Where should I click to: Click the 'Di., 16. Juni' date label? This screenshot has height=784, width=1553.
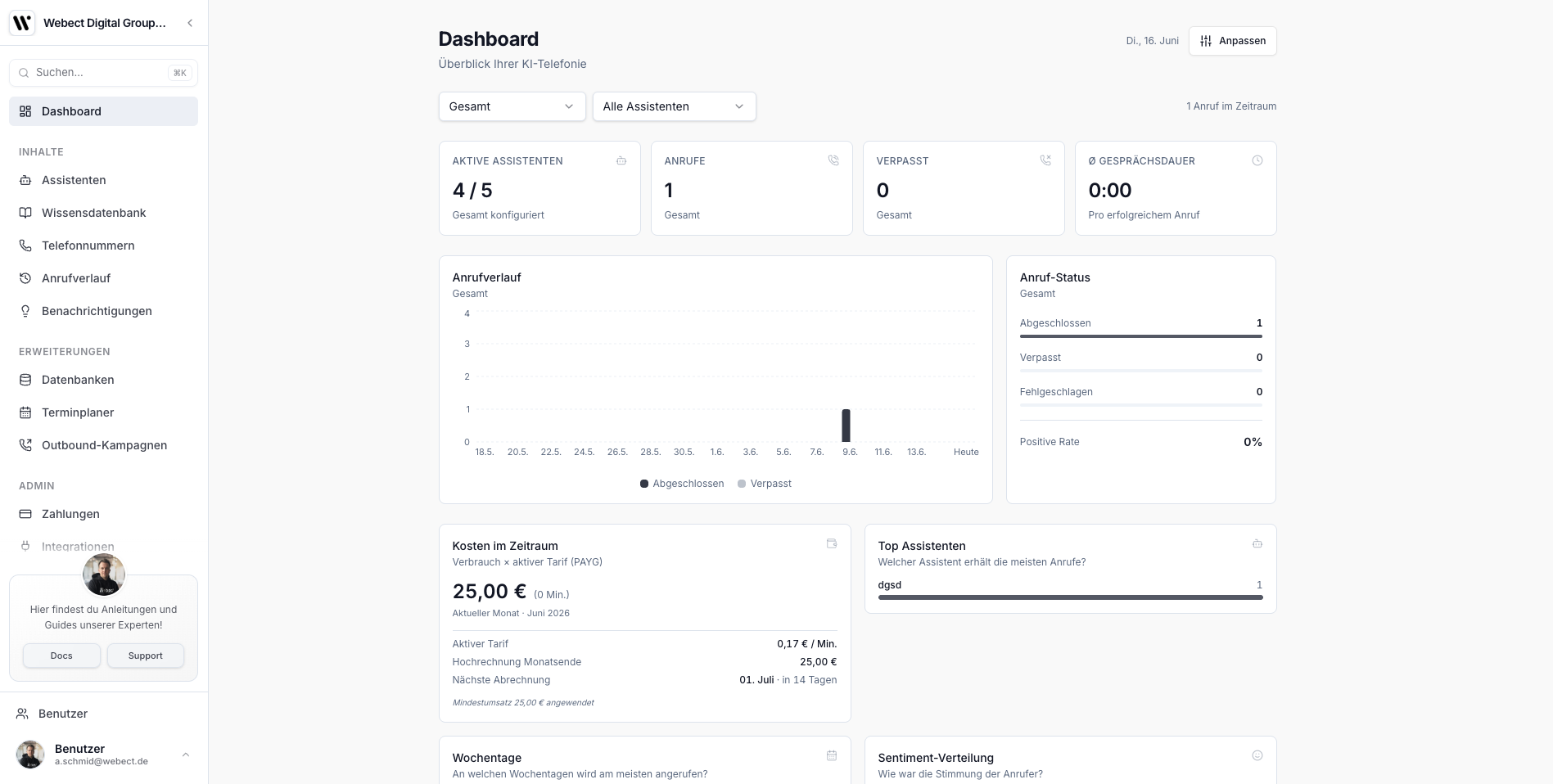[1152, 41]
